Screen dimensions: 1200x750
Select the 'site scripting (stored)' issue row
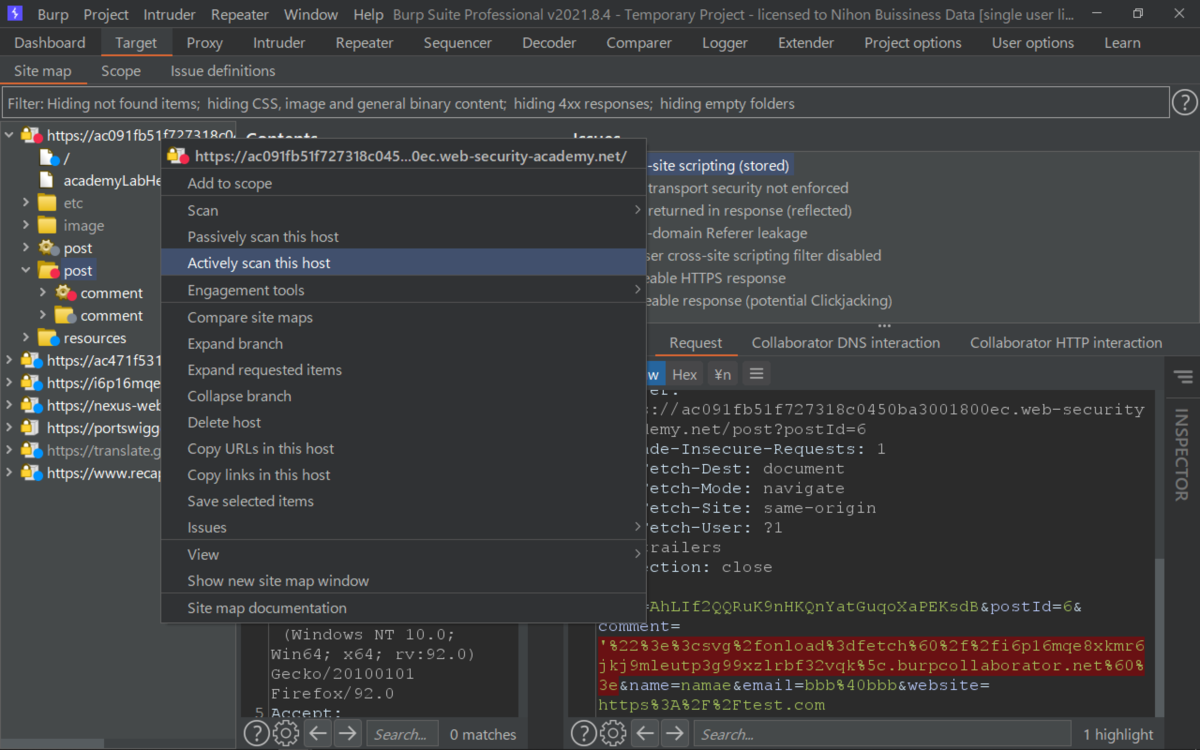[x=719, y=166]
